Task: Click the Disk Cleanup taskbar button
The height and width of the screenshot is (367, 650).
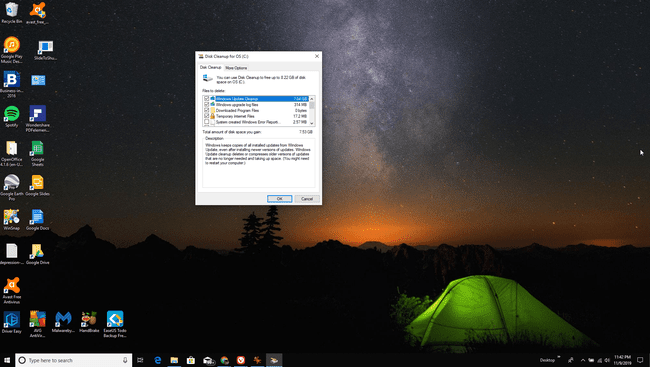Action: pyautogui.click(x=274, y=360)
